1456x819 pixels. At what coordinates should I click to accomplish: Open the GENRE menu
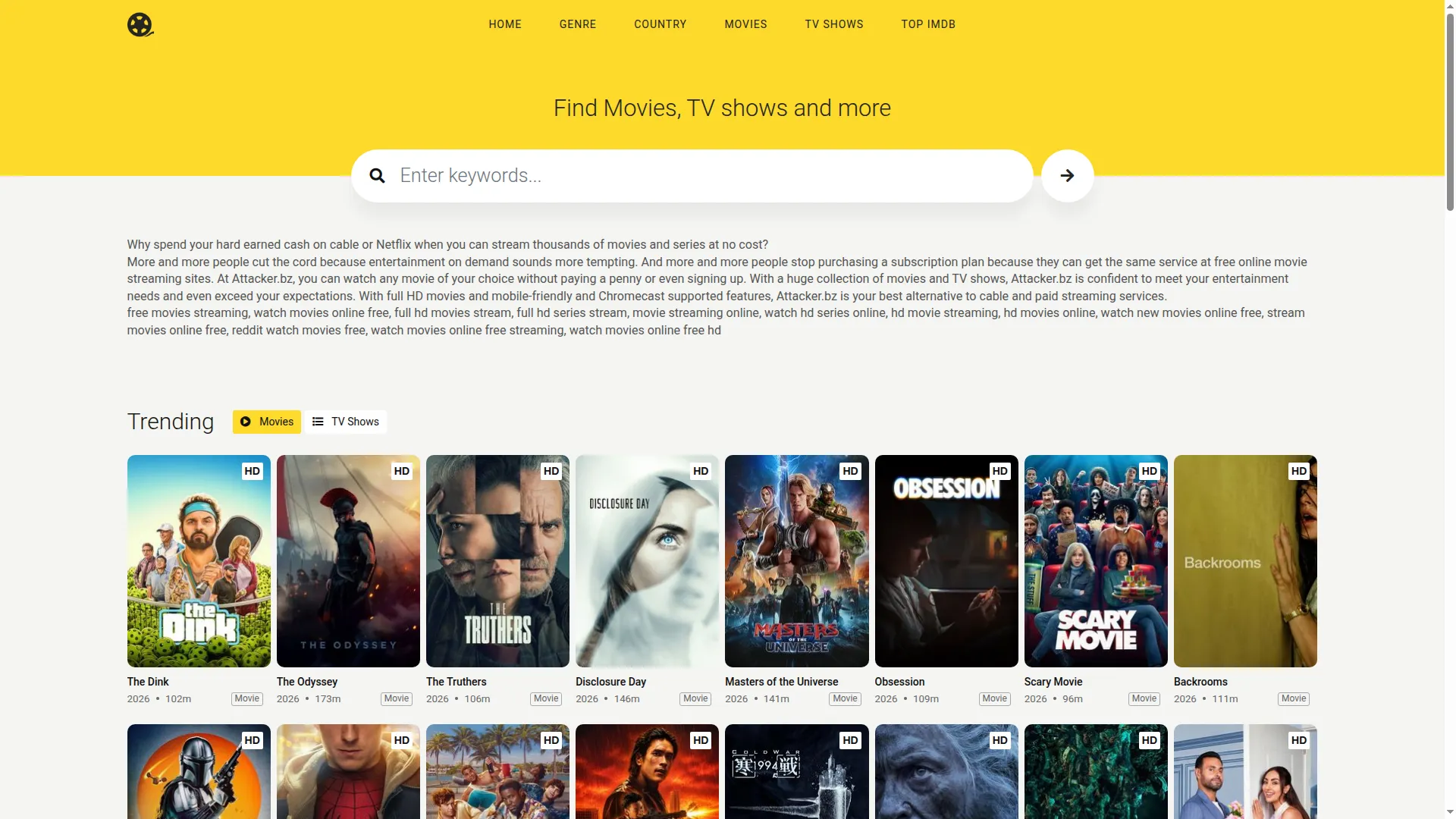point(578,24)
